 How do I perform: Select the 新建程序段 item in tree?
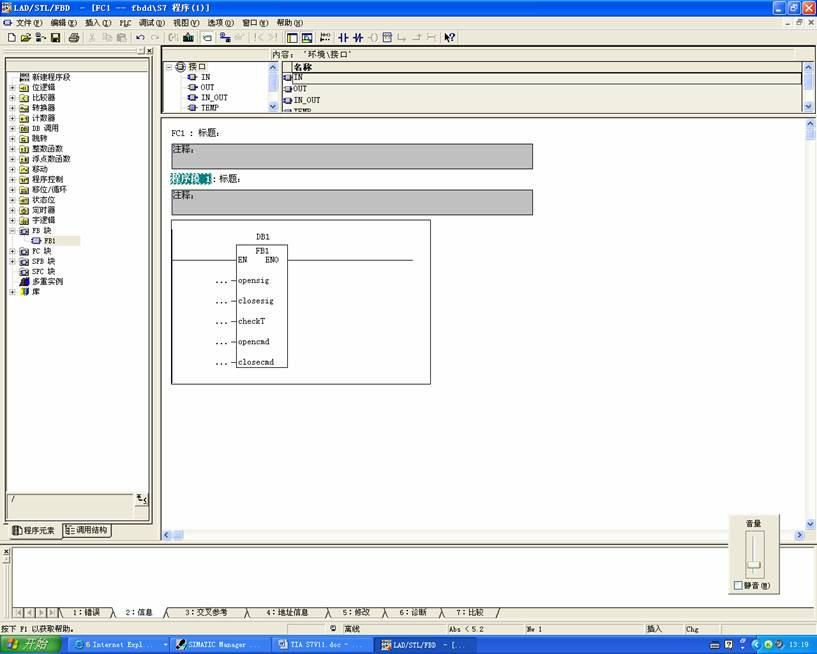tap(51, 77)
